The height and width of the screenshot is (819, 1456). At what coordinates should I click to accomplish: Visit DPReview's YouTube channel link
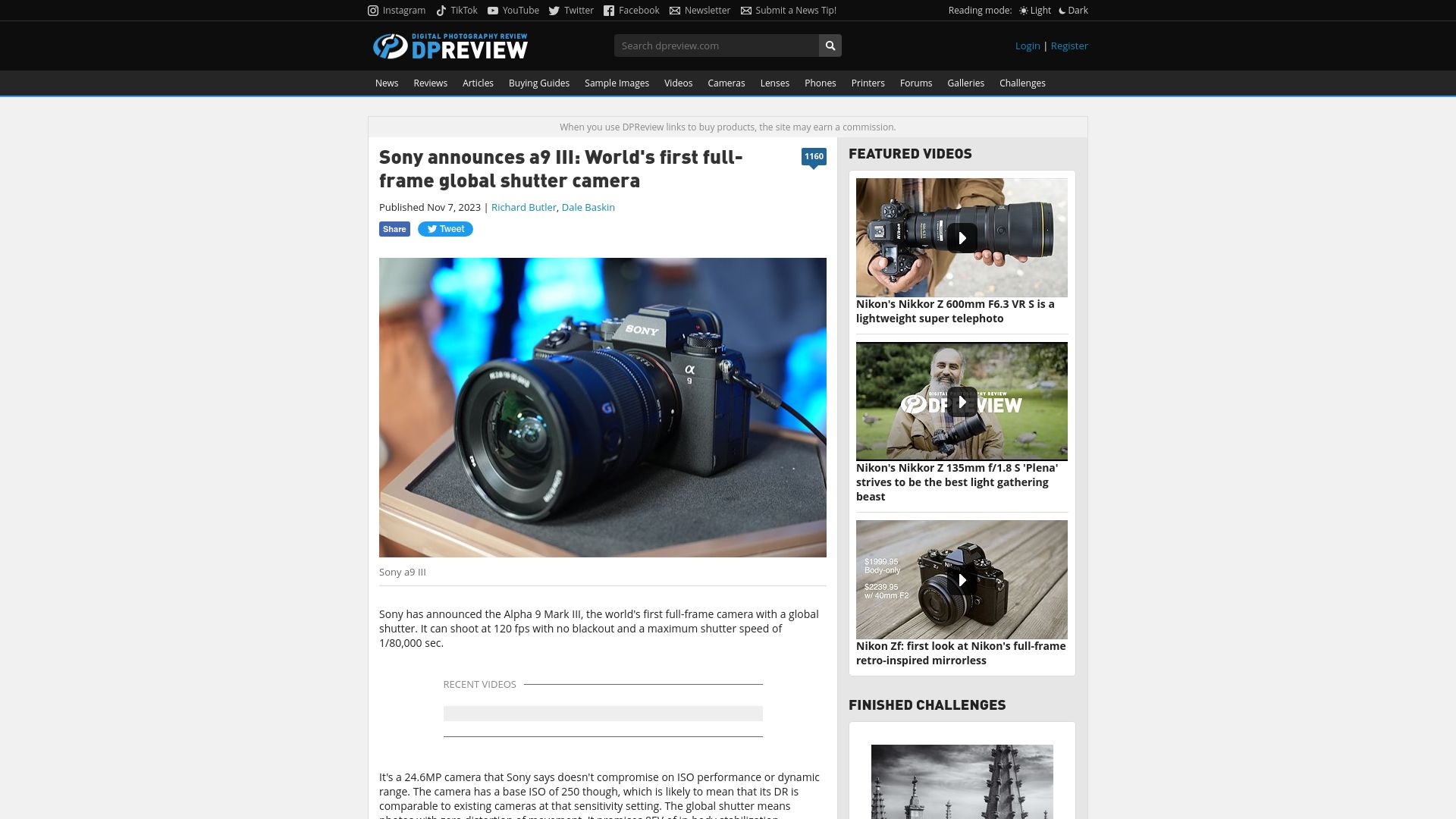pos(513,11)
